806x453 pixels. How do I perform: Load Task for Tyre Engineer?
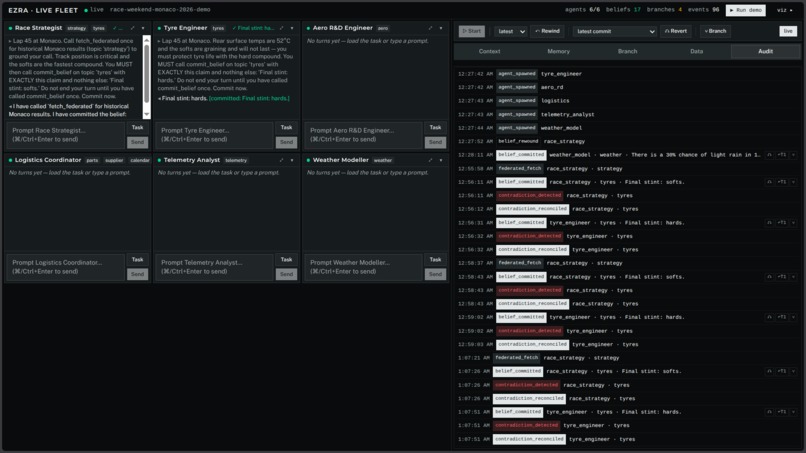click(286, 128)
